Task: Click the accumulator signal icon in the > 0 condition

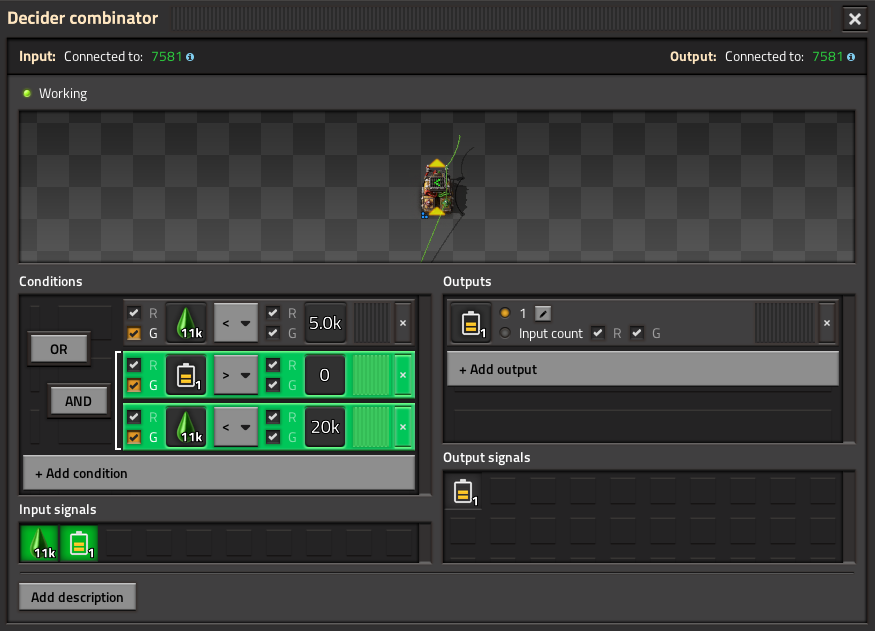Action: coord(186,375)
